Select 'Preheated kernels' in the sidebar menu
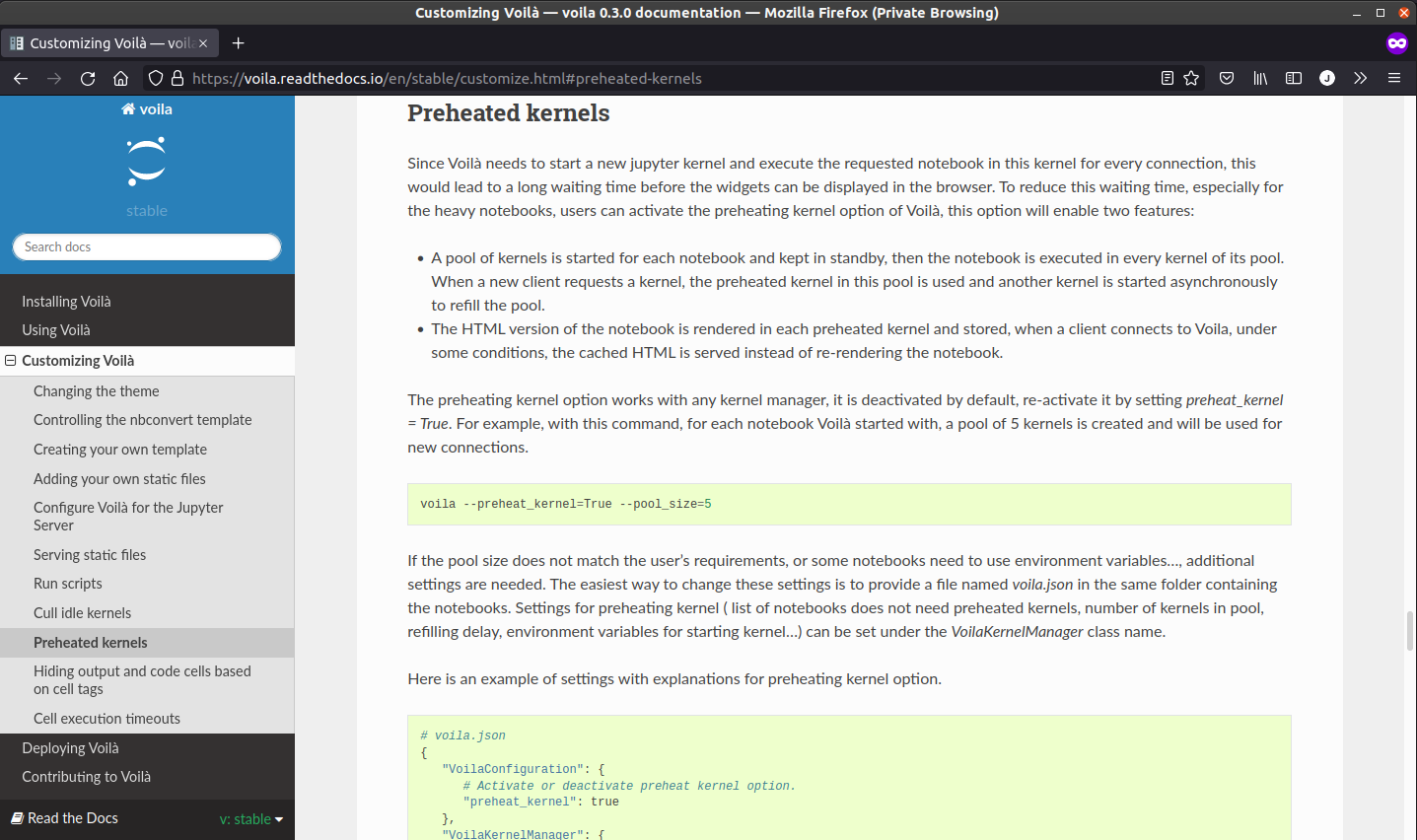Screen dimensions: 1417x840 pos(92,641)
